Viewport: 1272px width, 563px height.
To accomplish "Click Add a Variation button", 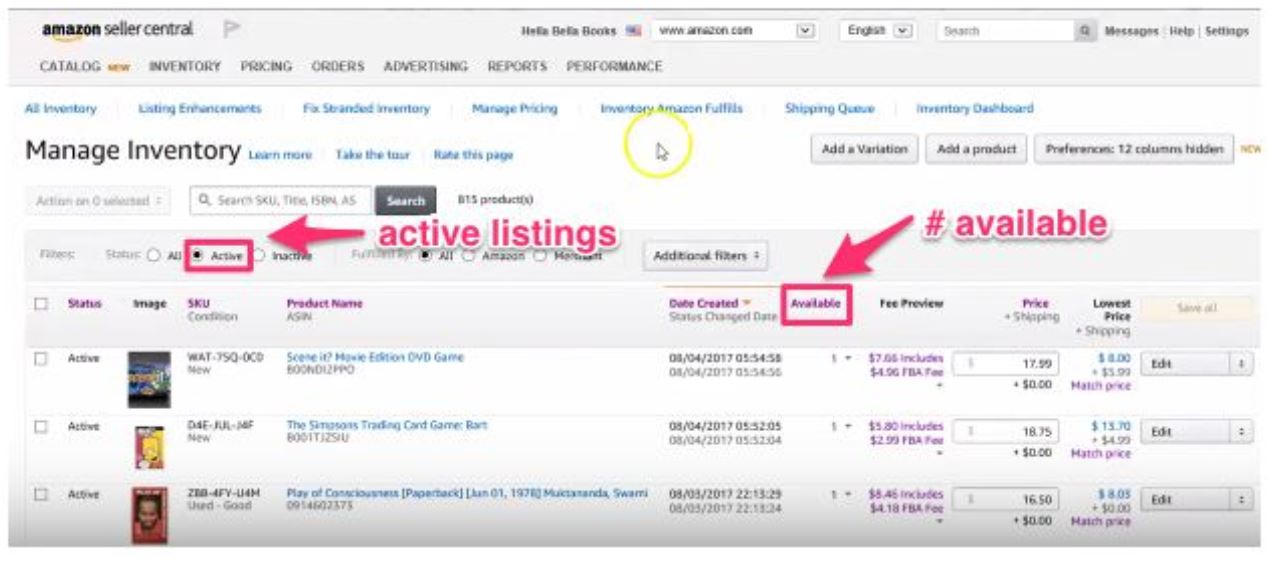I will point(864,149).
